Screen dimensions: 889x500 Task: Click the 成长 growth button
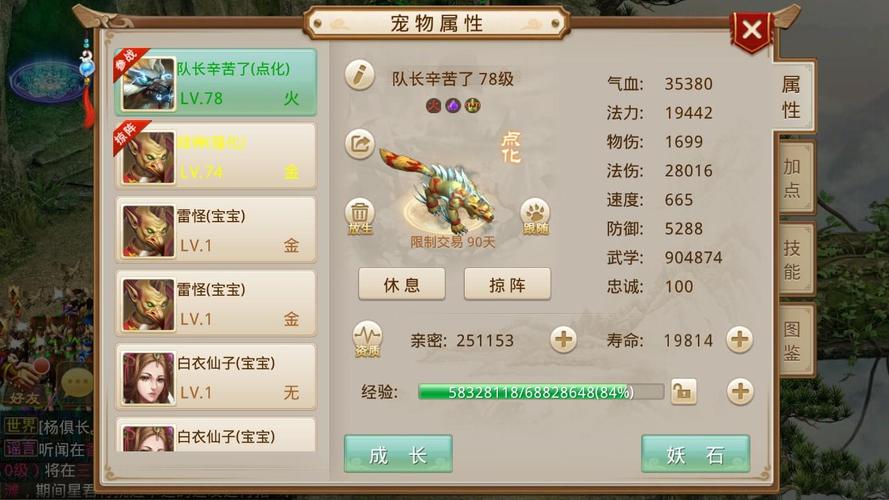(x=398, y=454)
